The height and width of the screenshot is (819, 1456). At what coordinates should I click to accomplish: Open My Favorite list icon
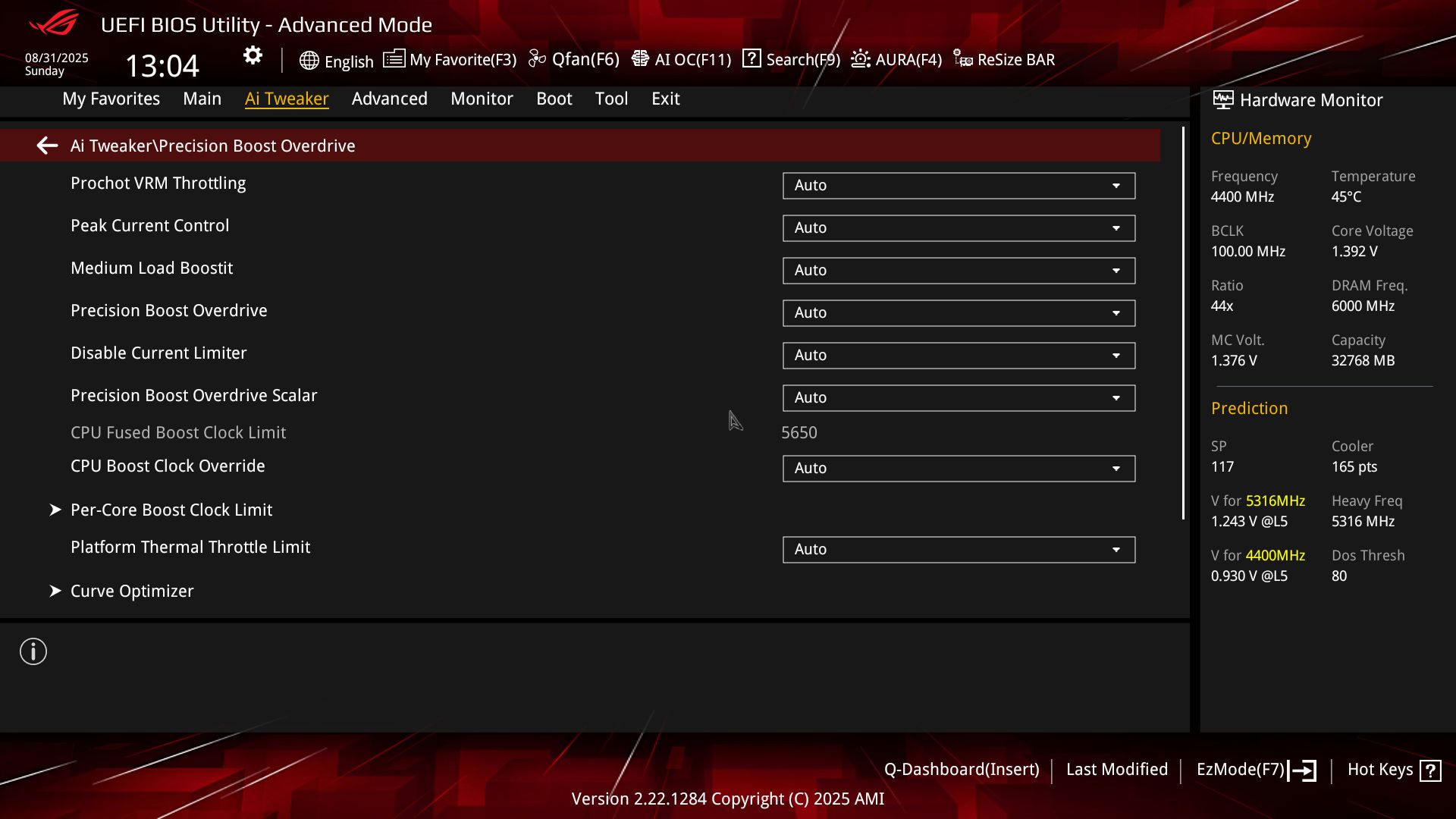394,58
